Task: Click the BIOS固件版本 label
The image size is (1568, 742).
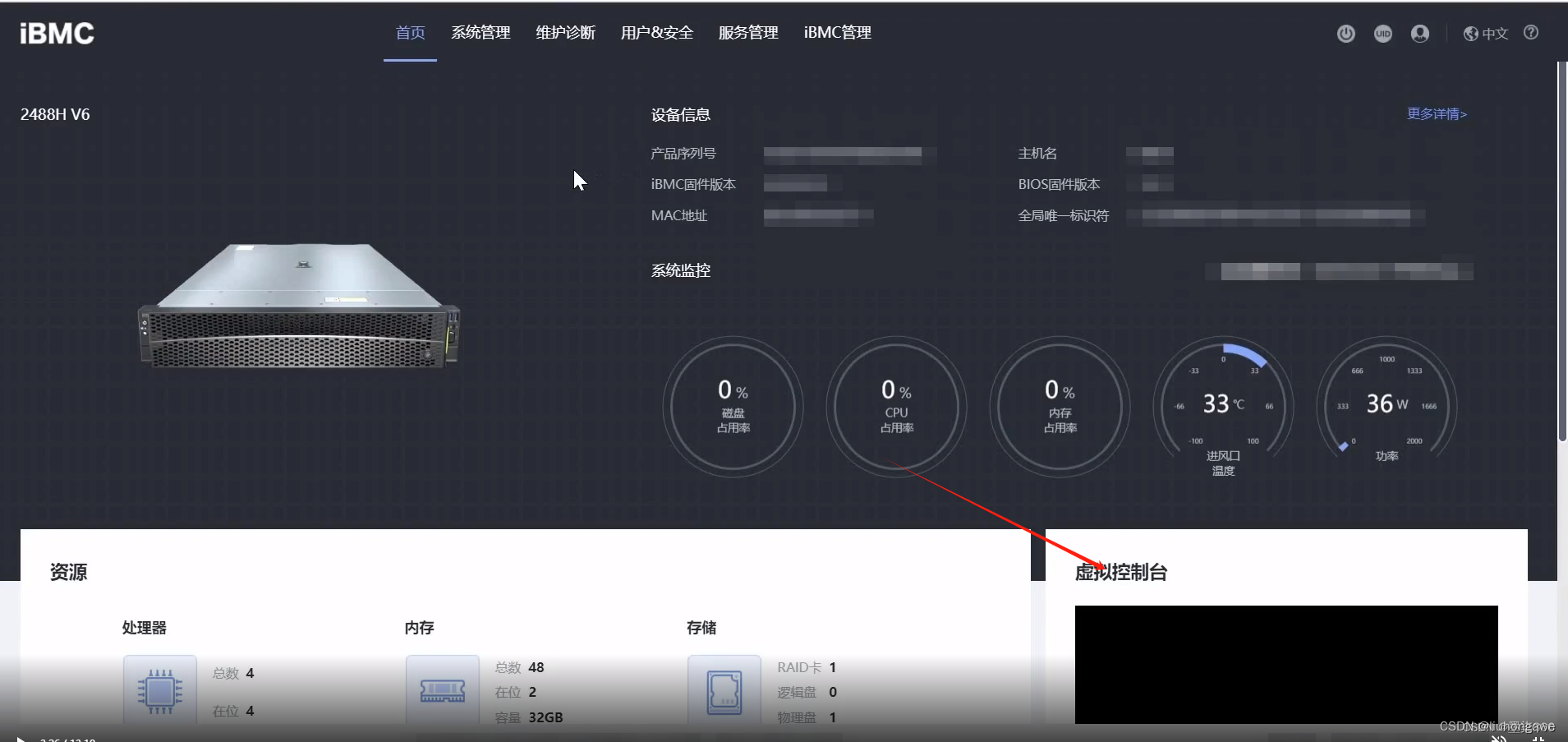Action: (x=1059, y=185)
